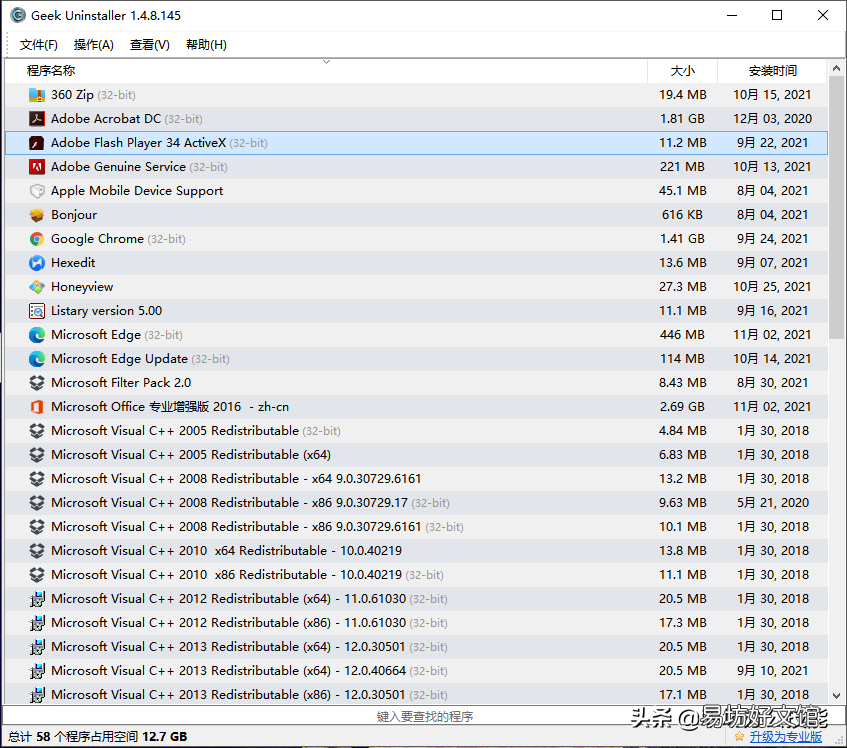847x748 pixels.
Task: Select the Adobe Flash Player icon
Action: 37,143
